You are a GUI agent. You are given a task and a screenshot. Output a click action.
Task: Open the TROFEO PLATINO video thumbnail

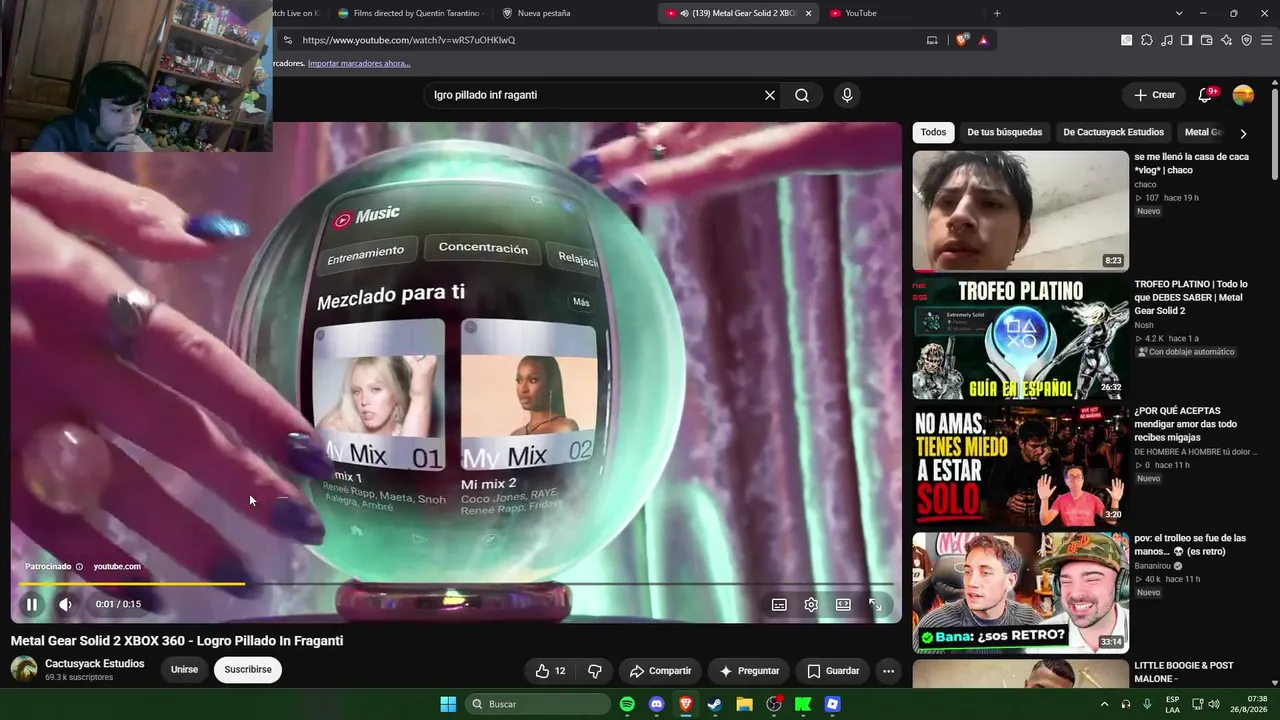[x=1020, y=338]
